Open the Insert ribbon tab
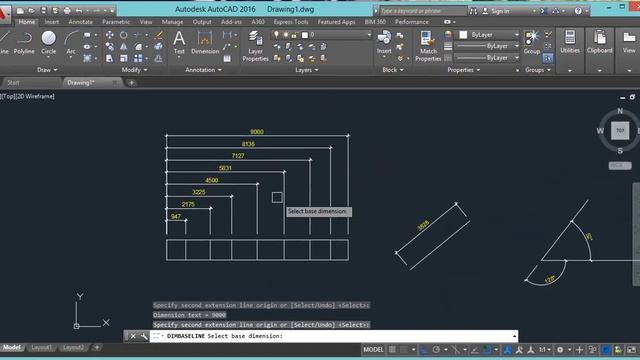The height and width of the screenshot is (360, 640). (52, 22)
